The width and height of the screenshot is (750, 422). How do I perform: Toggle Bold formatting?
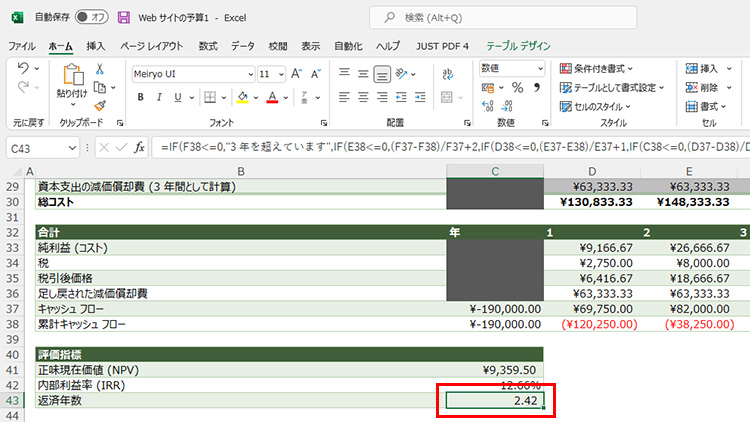(141, 97)
